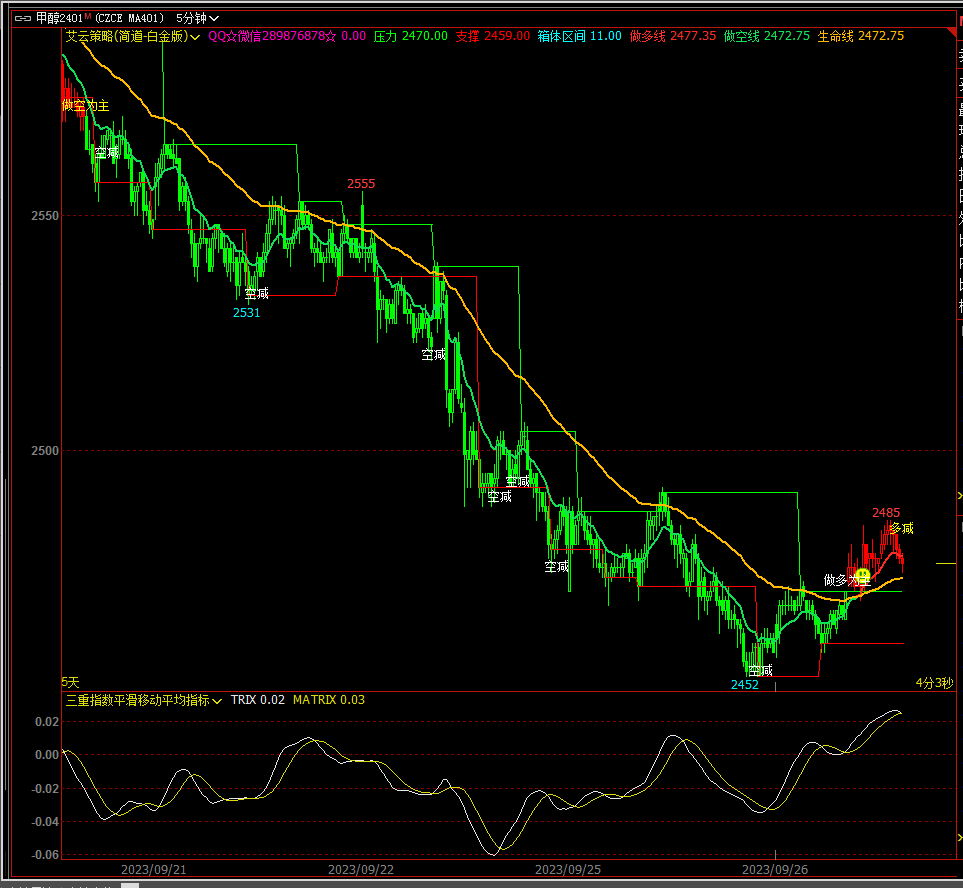Click the 2023/09/25 date on time axis

tap(568, 869)
